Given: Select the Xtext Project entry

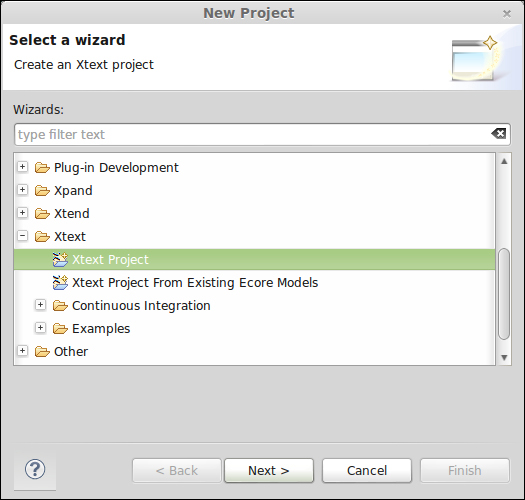Looking at the screenshot, I should click(x=254, y=260).
